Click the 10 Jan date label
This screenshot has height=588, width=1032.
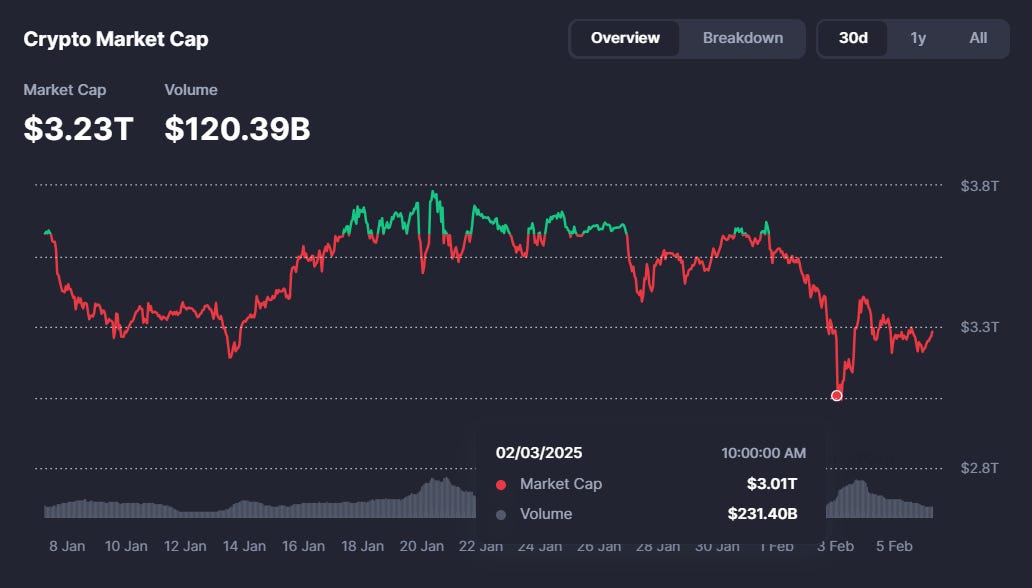click(x=126, y=547)
